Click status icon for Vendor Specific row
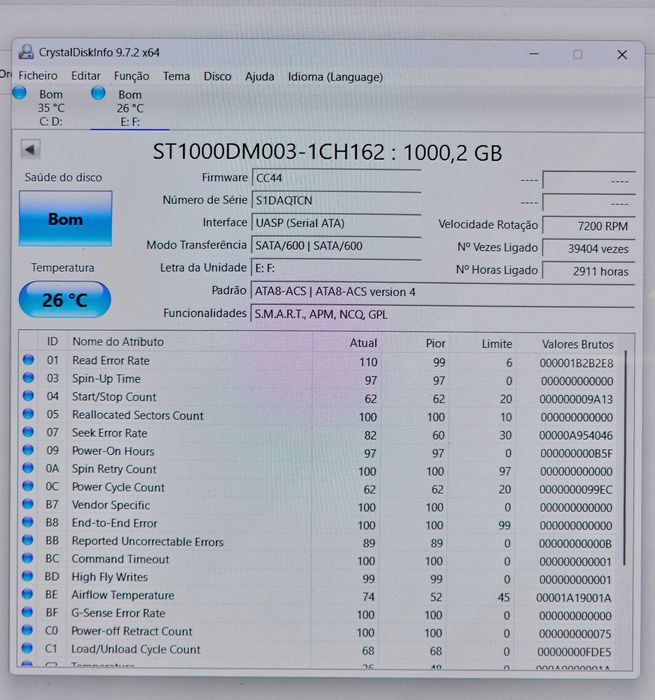 pos(28,504)
